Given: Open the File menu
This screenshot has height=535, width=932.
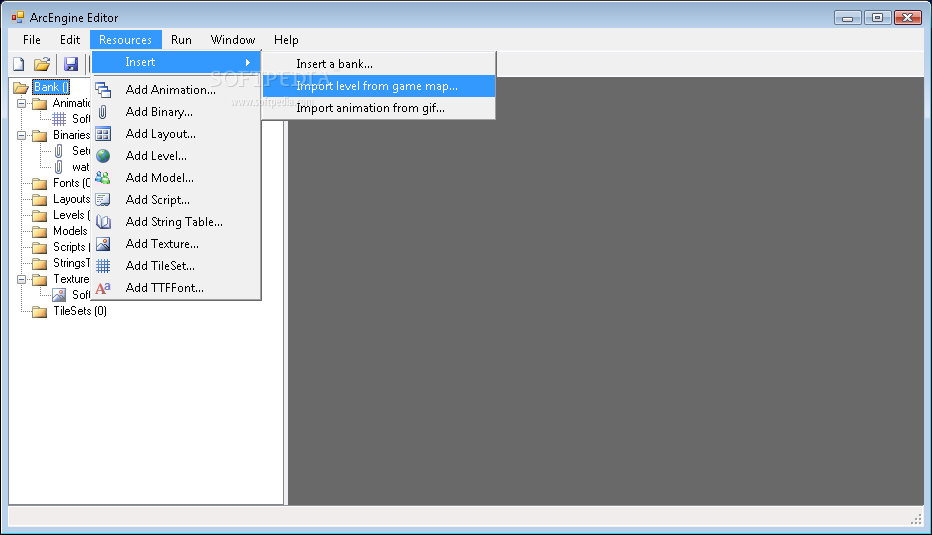Looking at the screenshot, I should 32,40.
